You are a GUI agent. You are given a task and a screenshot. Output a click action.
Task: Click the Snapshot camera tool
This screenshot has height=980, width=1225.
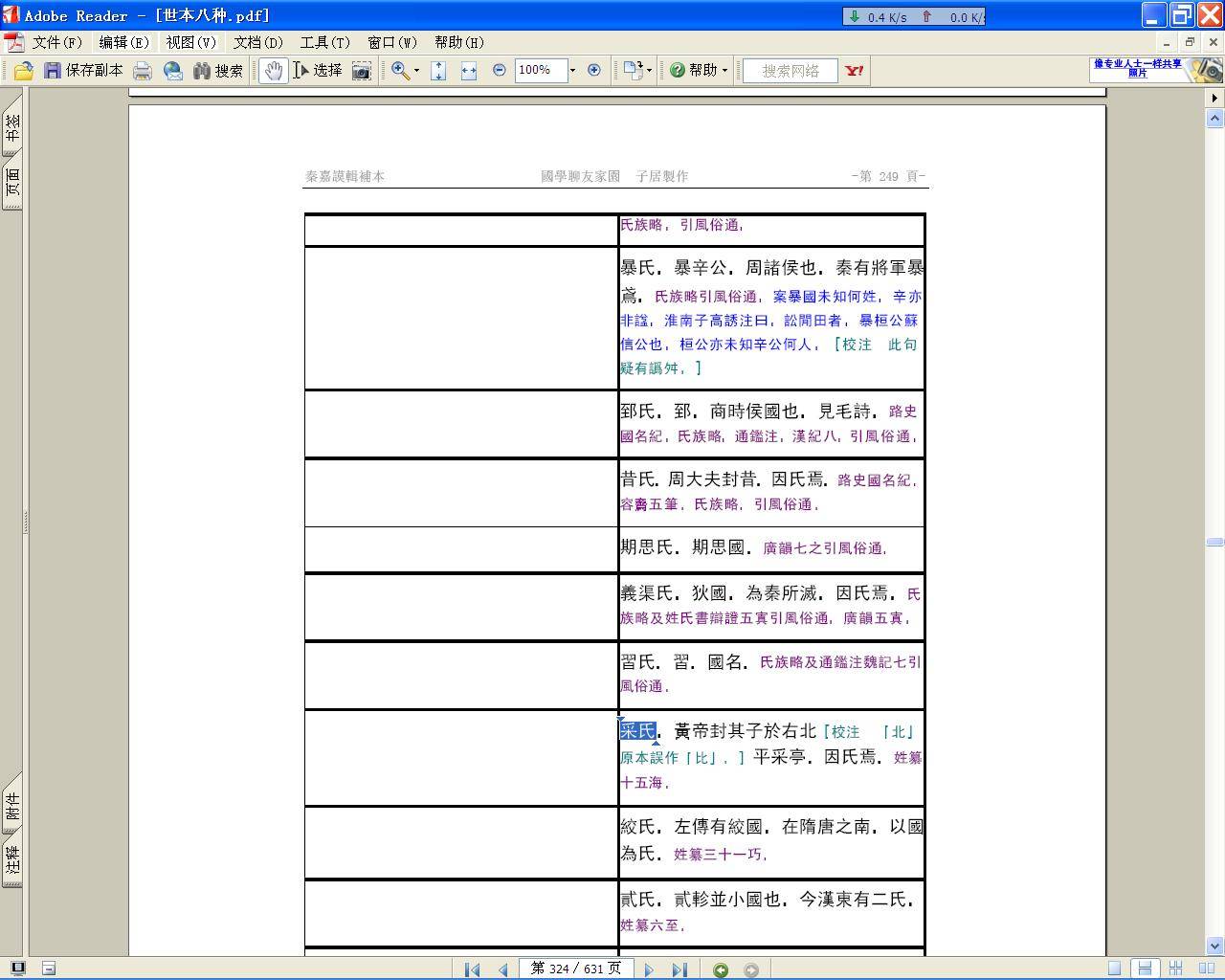[362, 71]
